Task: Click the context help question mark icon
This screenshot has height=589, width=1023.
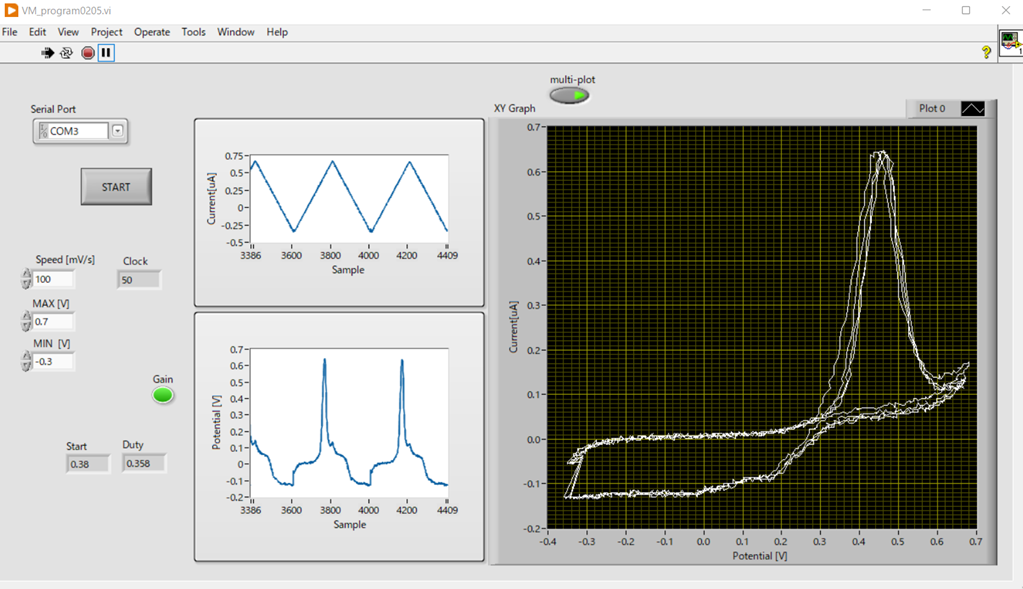Action: click(986, 53)
